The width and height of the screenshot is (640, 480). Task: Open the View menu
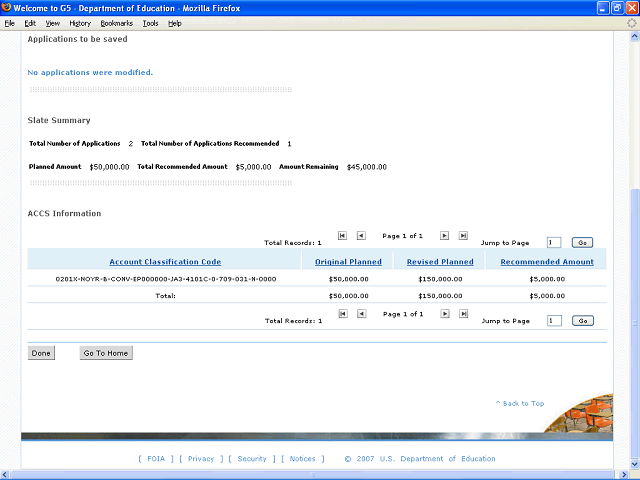click(53, 23)
